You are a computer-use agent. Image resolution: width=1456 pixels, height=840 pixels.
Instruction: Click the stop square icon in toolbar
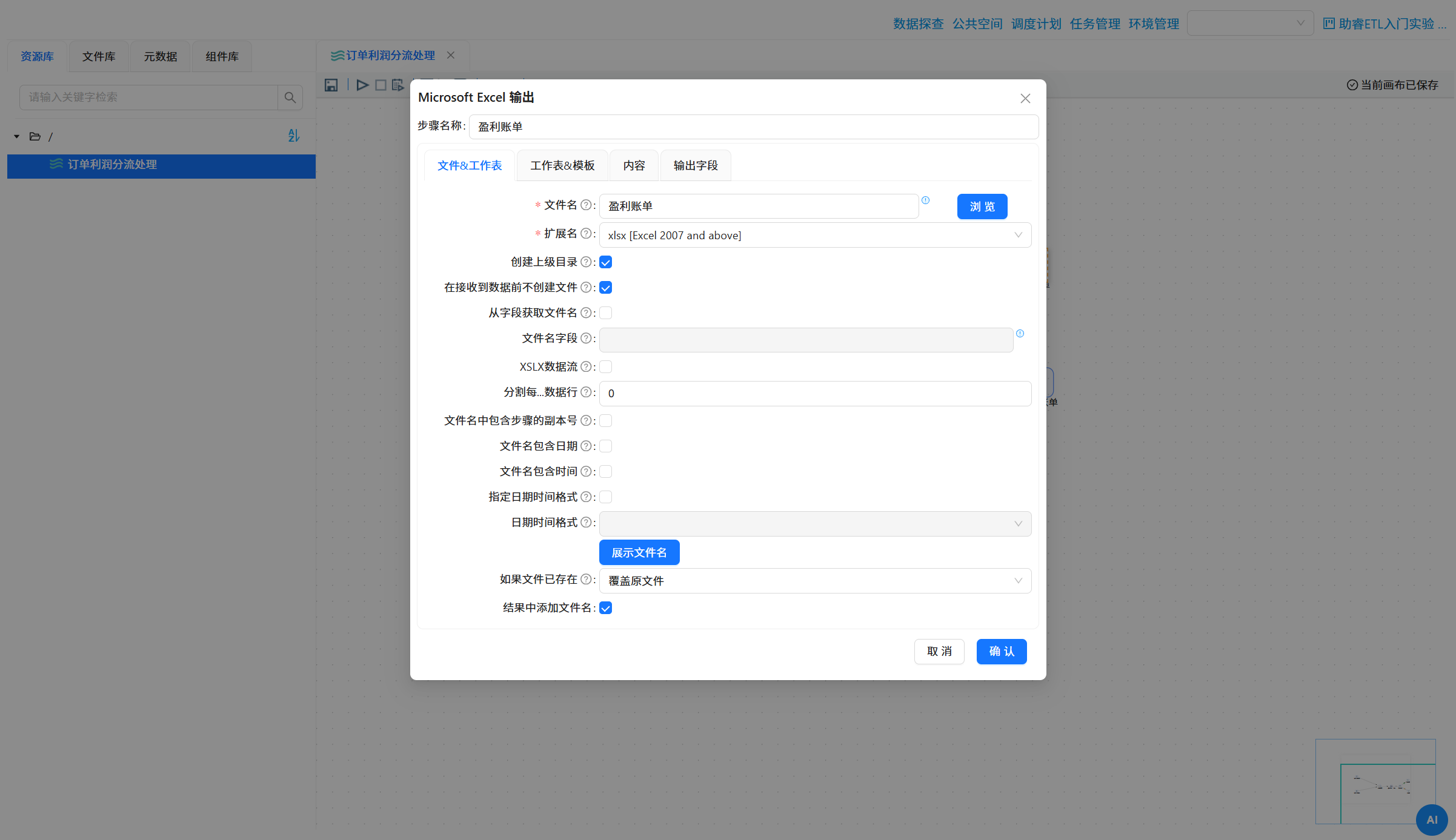381,85
